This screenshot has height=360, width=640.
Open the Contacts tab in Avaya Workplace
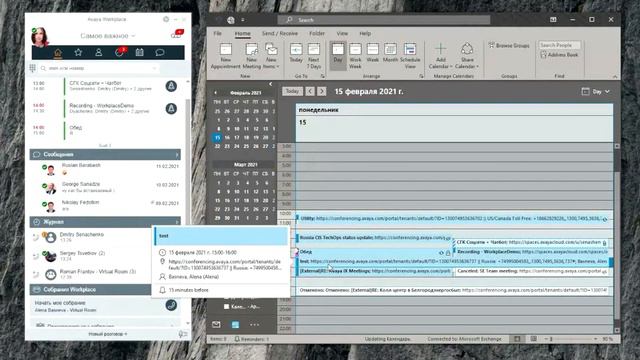pos(98,52)
